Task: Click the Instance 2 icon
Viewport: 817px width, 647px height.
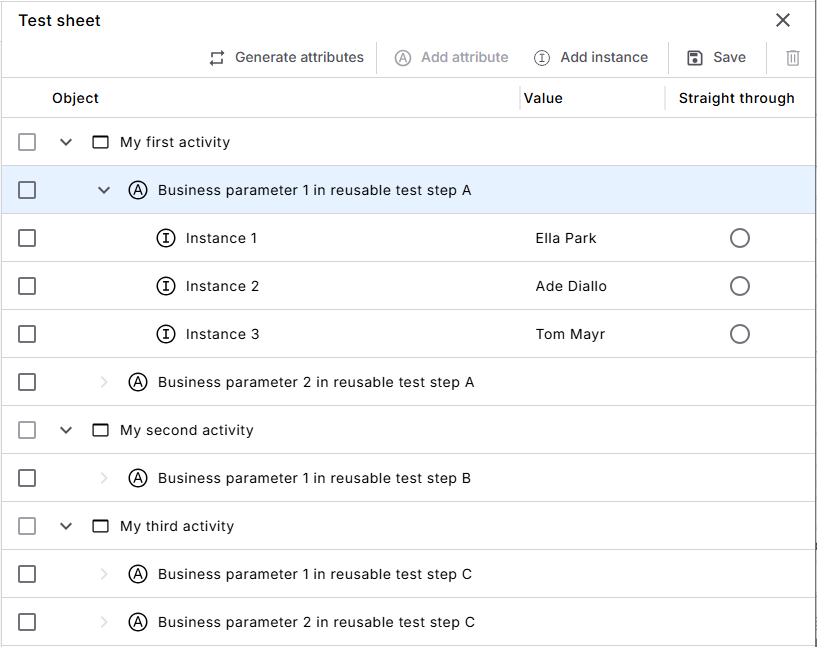Action: click(166, 286)
